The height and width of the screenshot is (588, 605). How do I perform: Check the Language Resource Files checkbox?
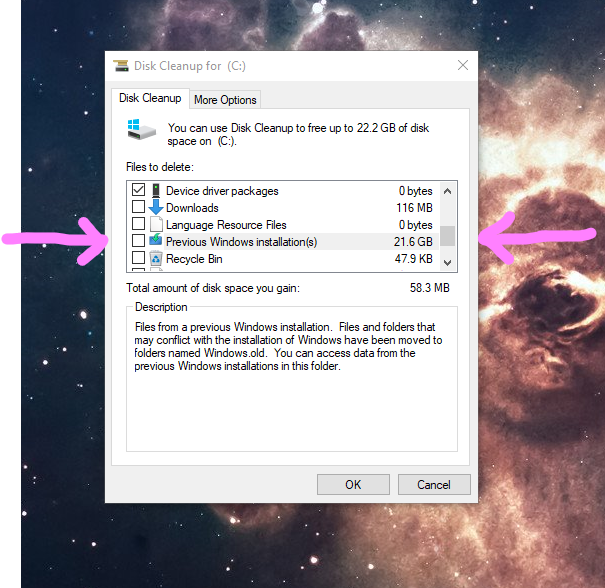pyautogui.click(x=139, y=224)
